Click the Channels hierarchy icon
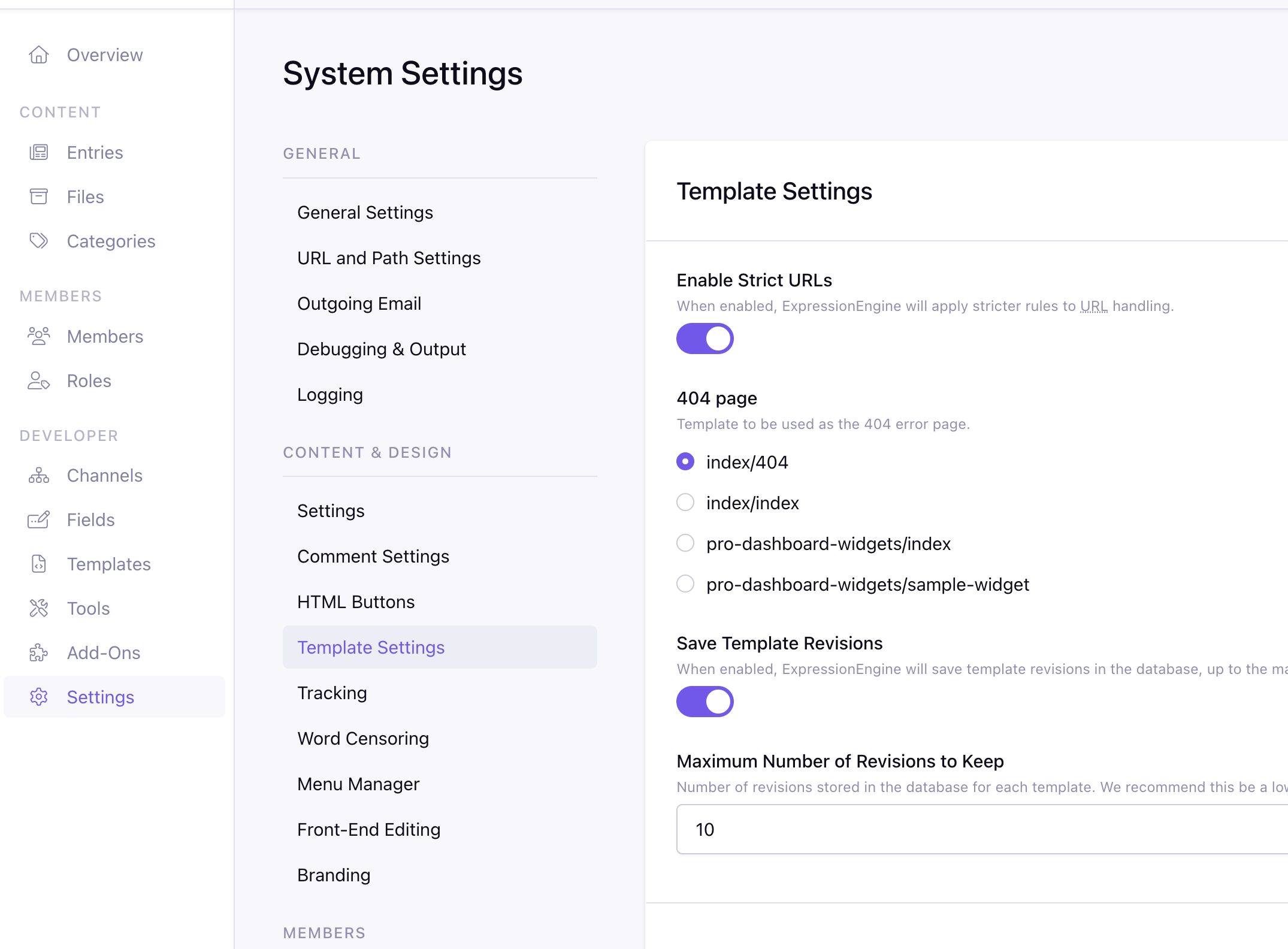The width and height of the screenshot is (1288, 949). 39,475
